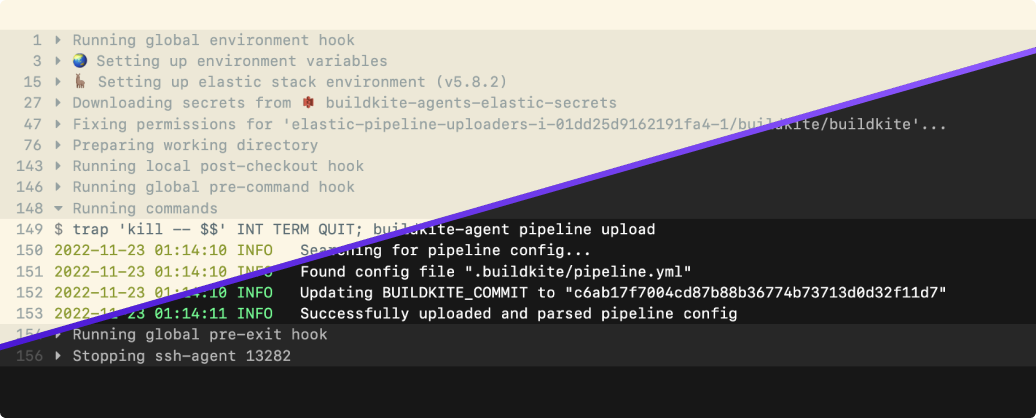Expand the "Setting up environment variables" group
The width and height of the screenshot is (1036, 418).
(x=58, y=61)
